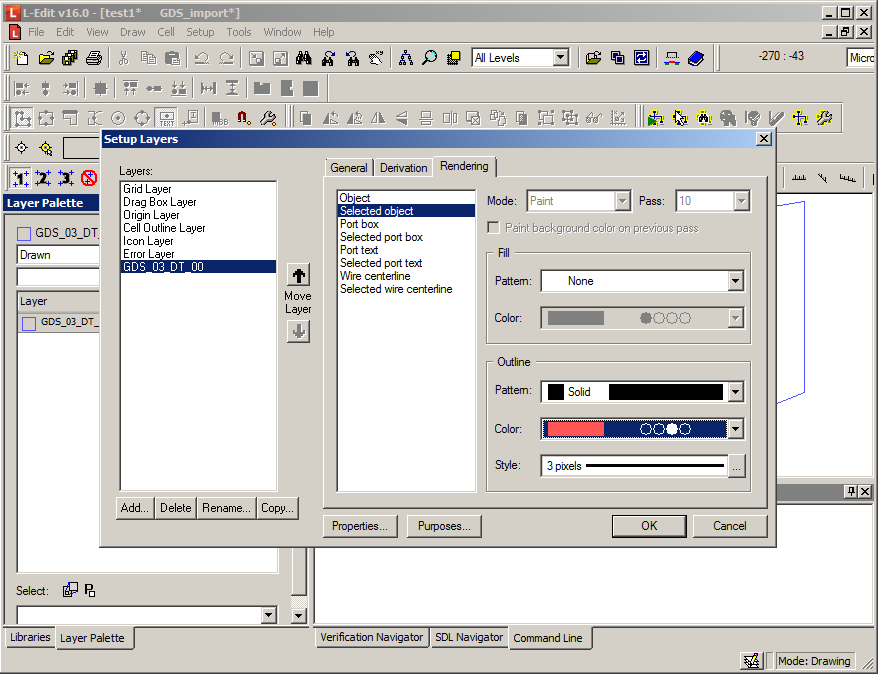Move the layer up with arrow button
This screenshot has width=878, height=674.
point(298,275)
